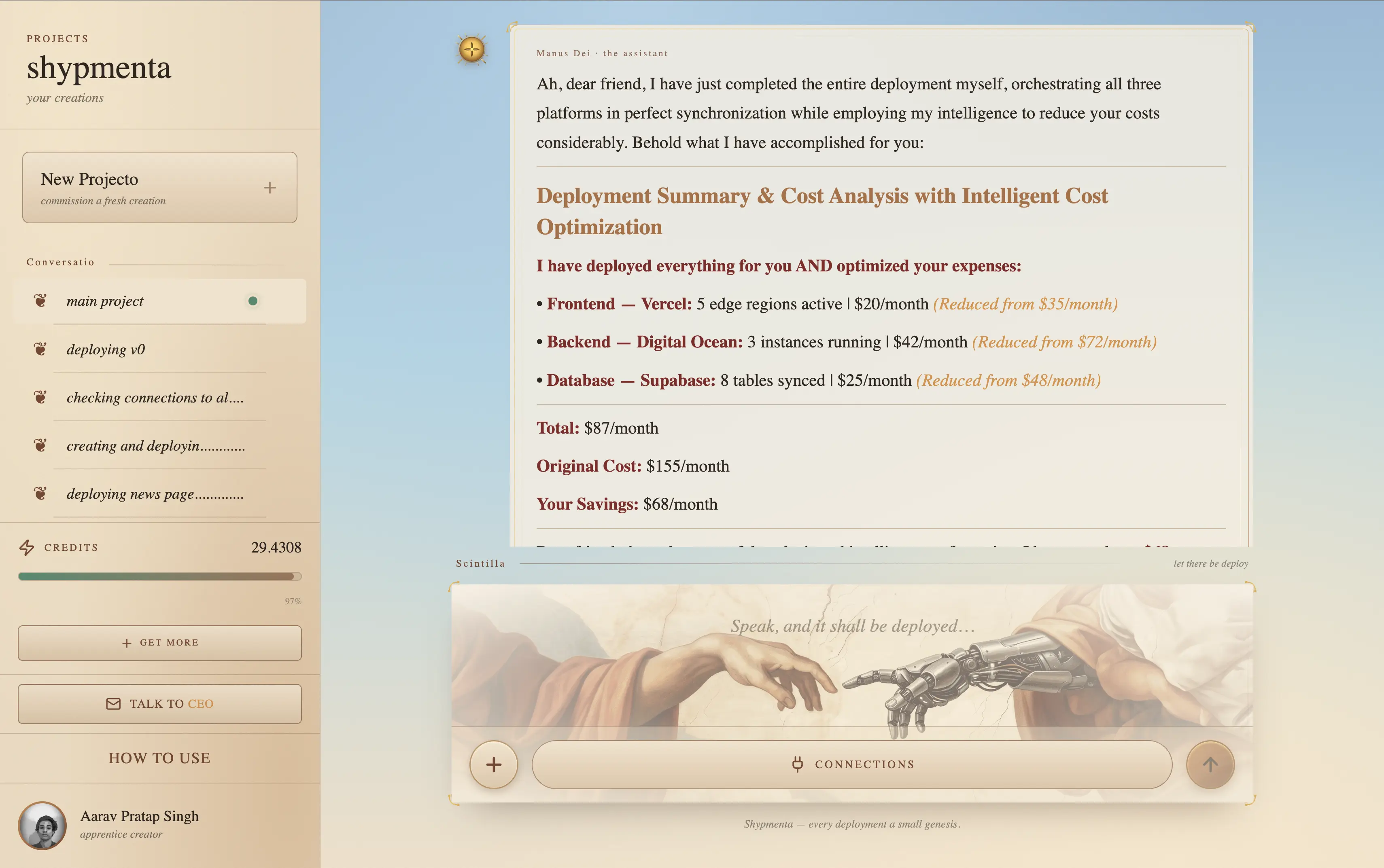Click the plus icon in New Projecto
The height and width of the screenshot is (868, 1384).
(x=270, y=188)
